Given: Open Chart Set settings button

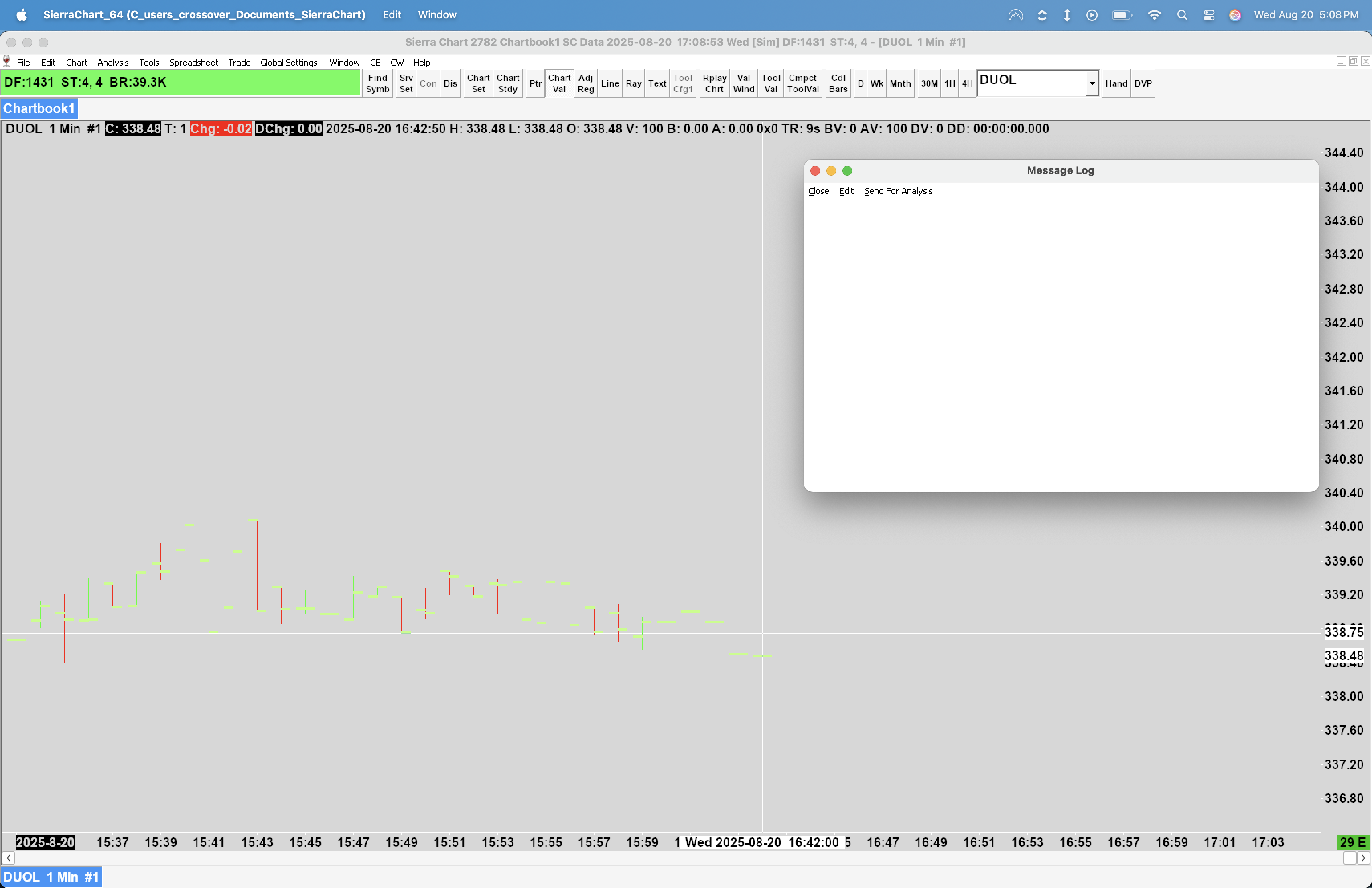Looking at the screenshot, I should click(x=478, y=83).
